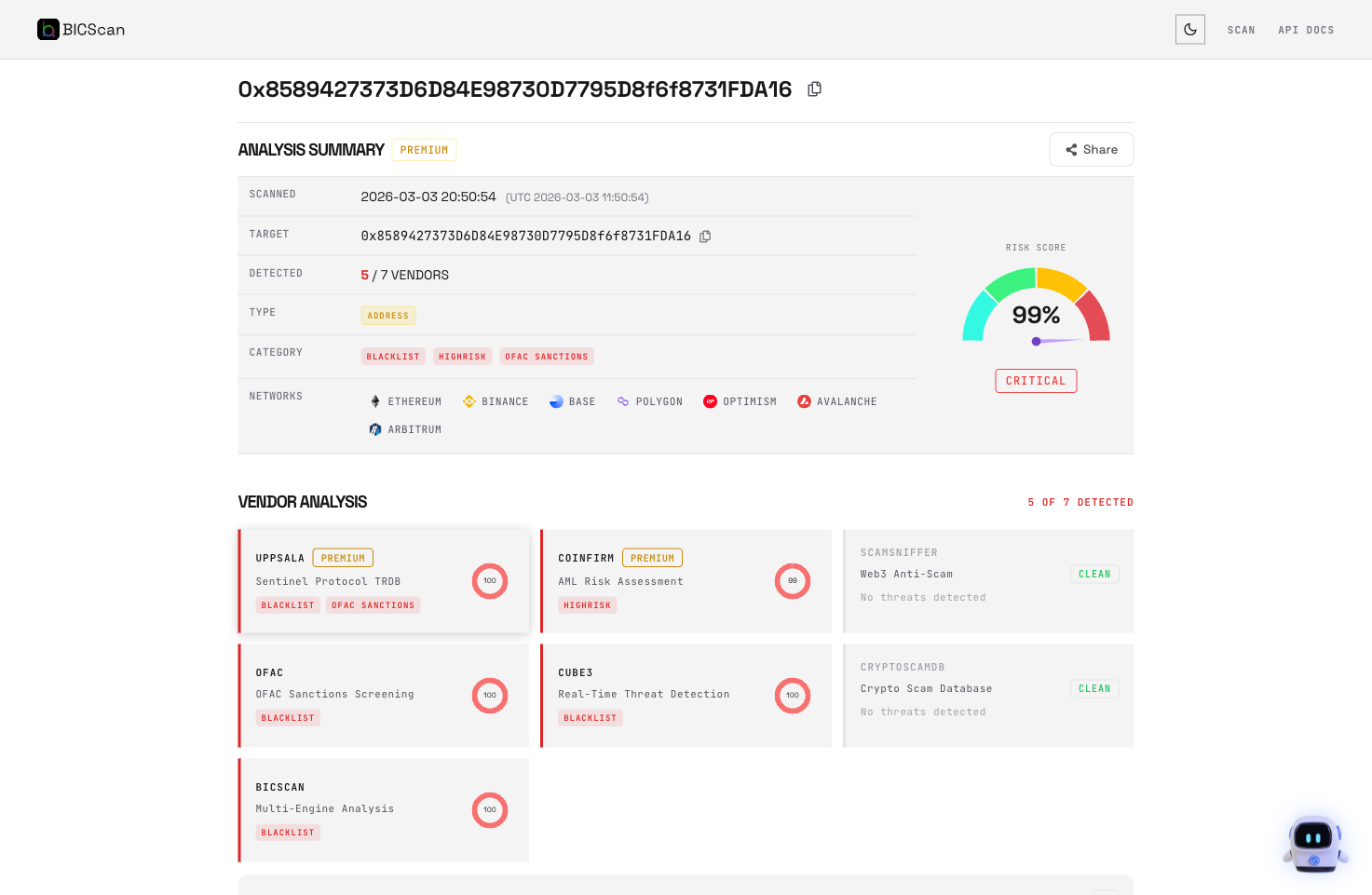Select the Base network icon
This screenshot has width=1372, height=895.
(556, 400)
